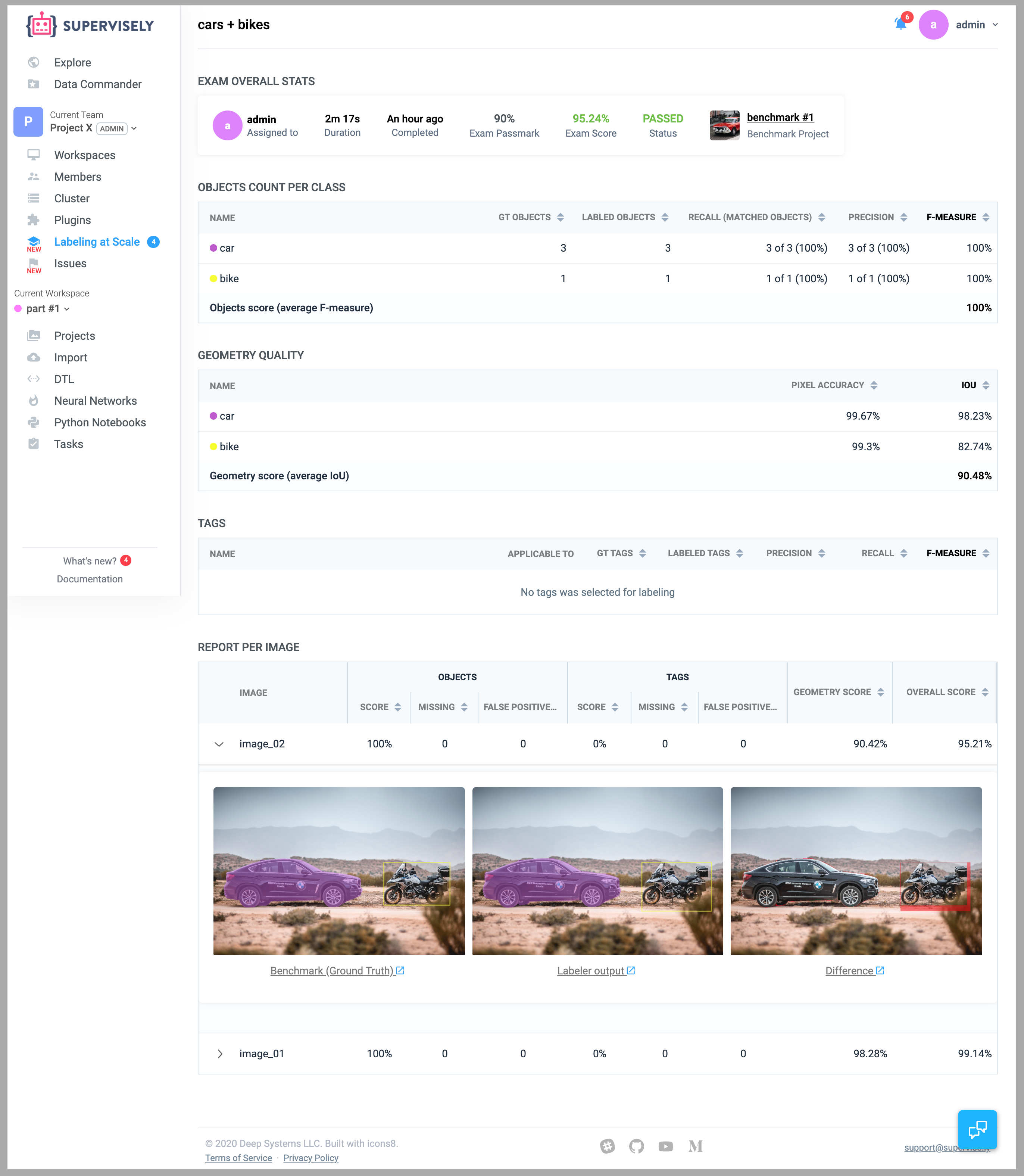Click the Difference image thumbnail
This screenshot has width=1024, height=1176.
pyautogui.click(x=855, y=870)
